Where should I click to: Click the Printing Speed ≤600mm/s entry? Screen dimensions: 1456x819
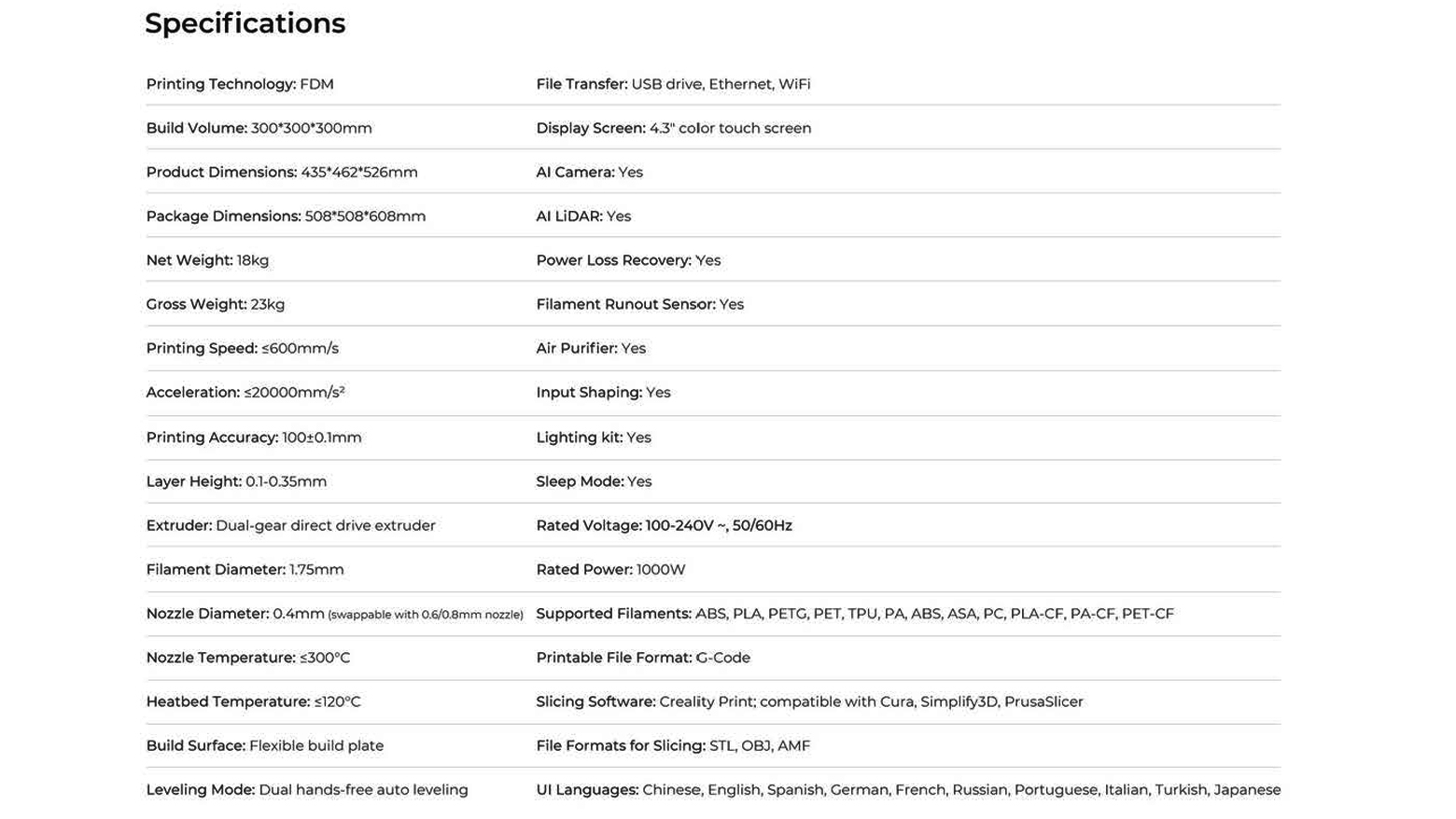tap(242, 349)
